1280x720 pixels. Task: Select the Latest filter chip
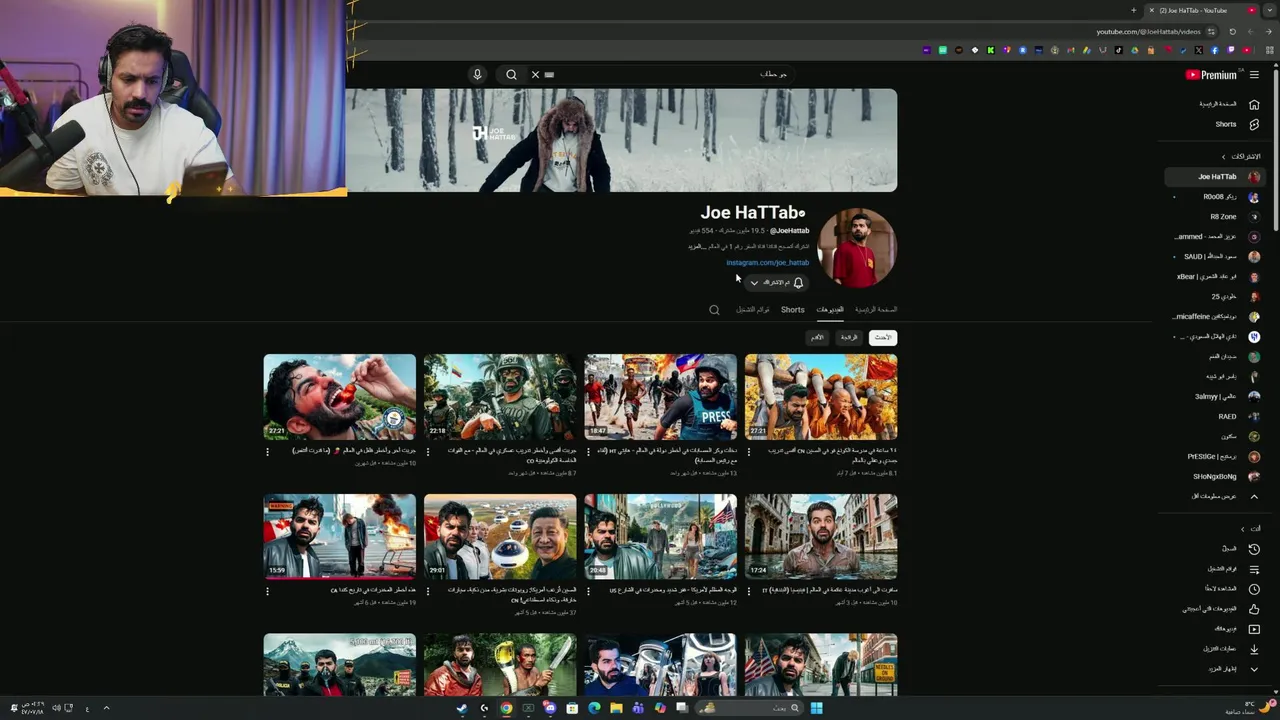click(883, 338)
